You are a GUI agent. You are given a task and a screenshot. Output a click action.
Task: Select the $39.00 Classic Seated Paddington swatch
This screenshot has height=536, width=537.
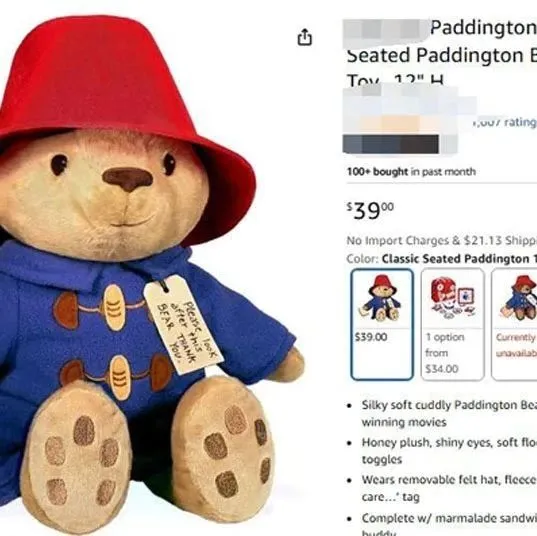pyautogui.click(x=382, y=324)
